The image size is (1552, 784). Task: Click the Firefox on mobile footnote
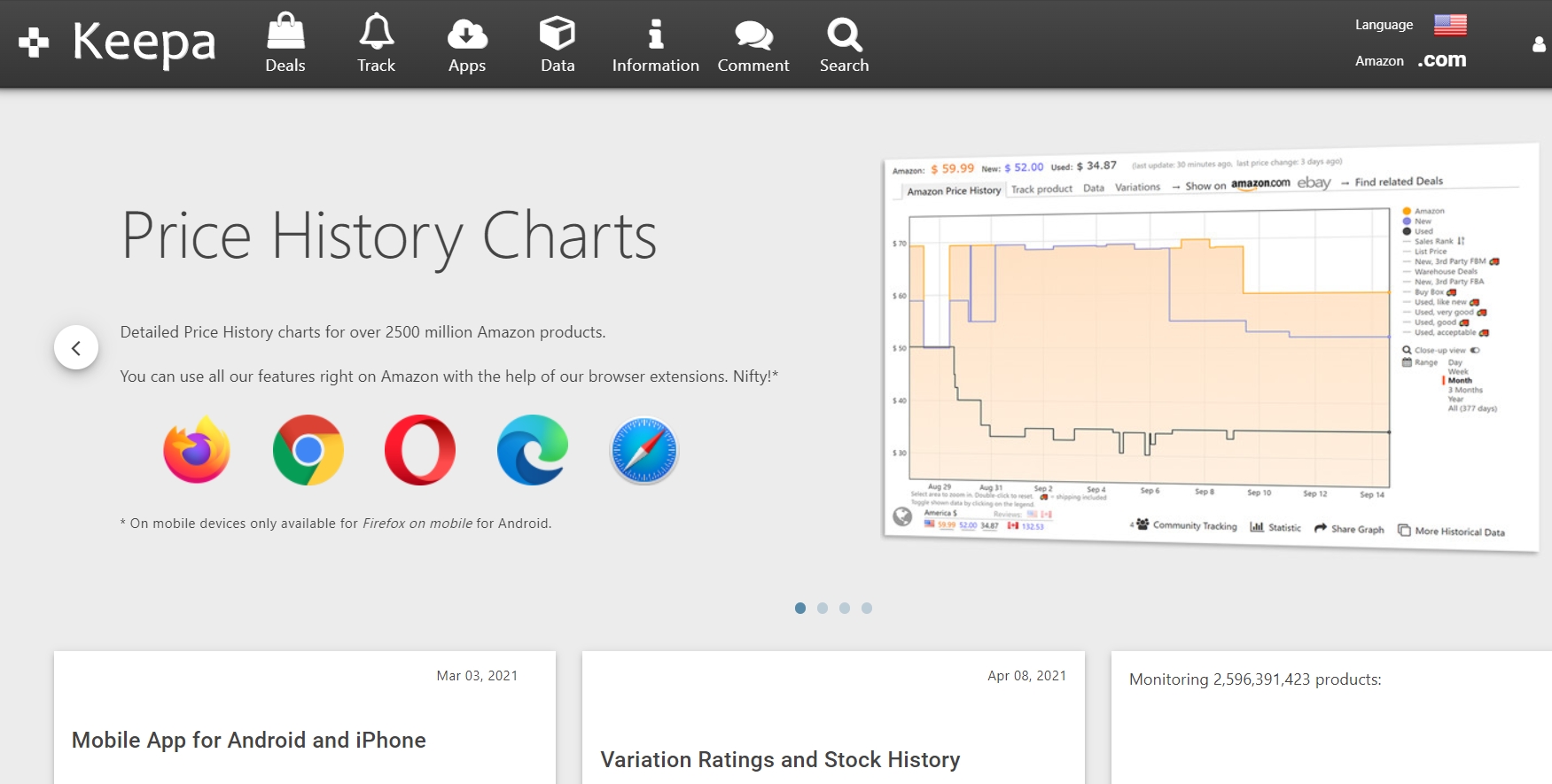[x=417, y=524]
